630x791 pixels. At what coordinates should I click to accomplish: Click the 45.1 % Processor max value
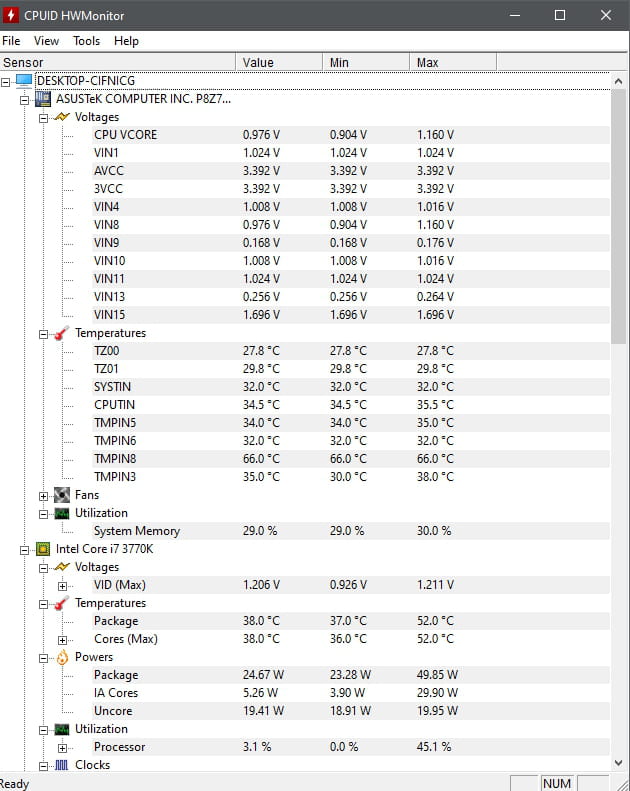pyautogui.click(x=434, y=747)
